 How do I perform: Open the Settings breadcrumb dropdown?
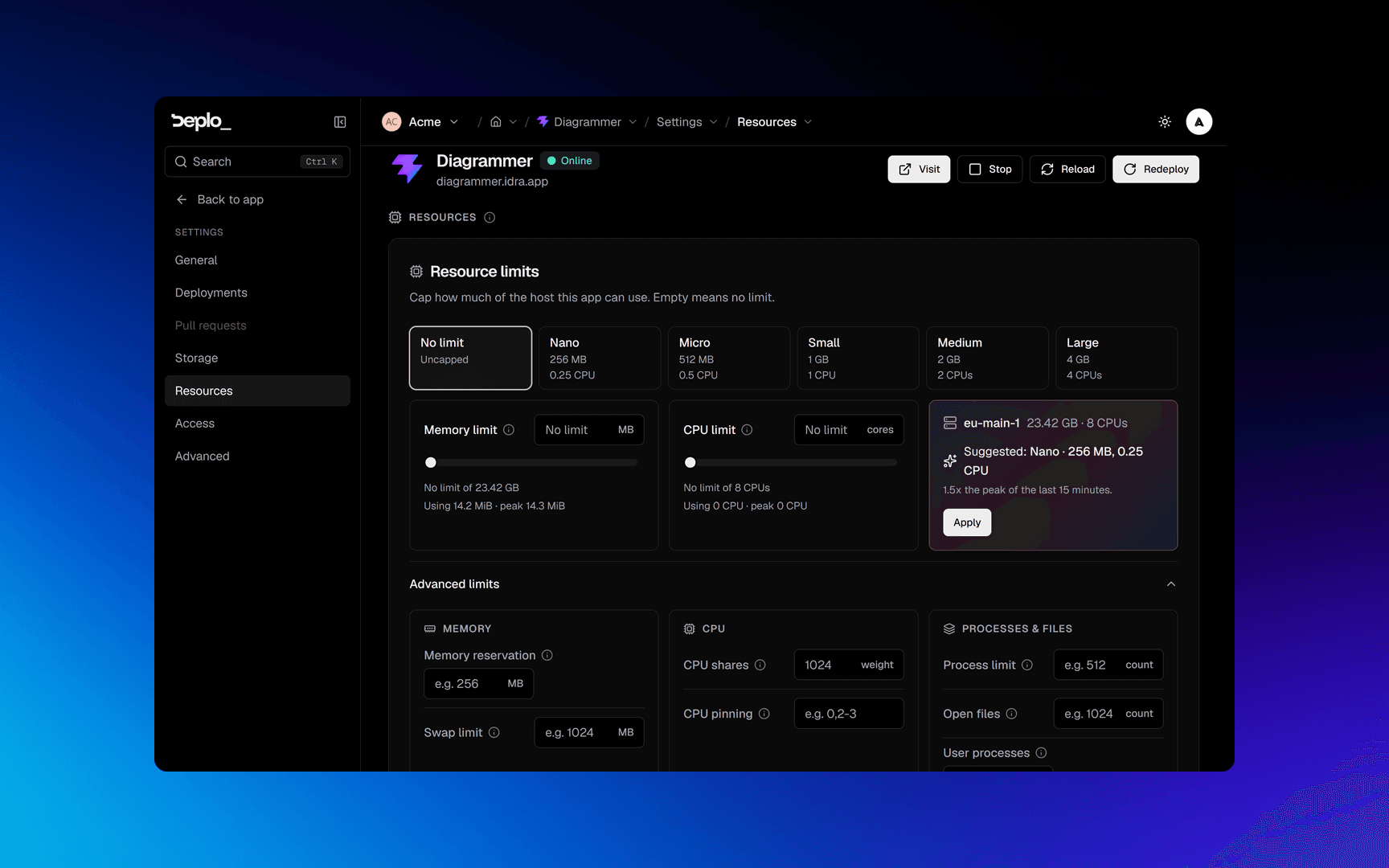coord(713,122)
